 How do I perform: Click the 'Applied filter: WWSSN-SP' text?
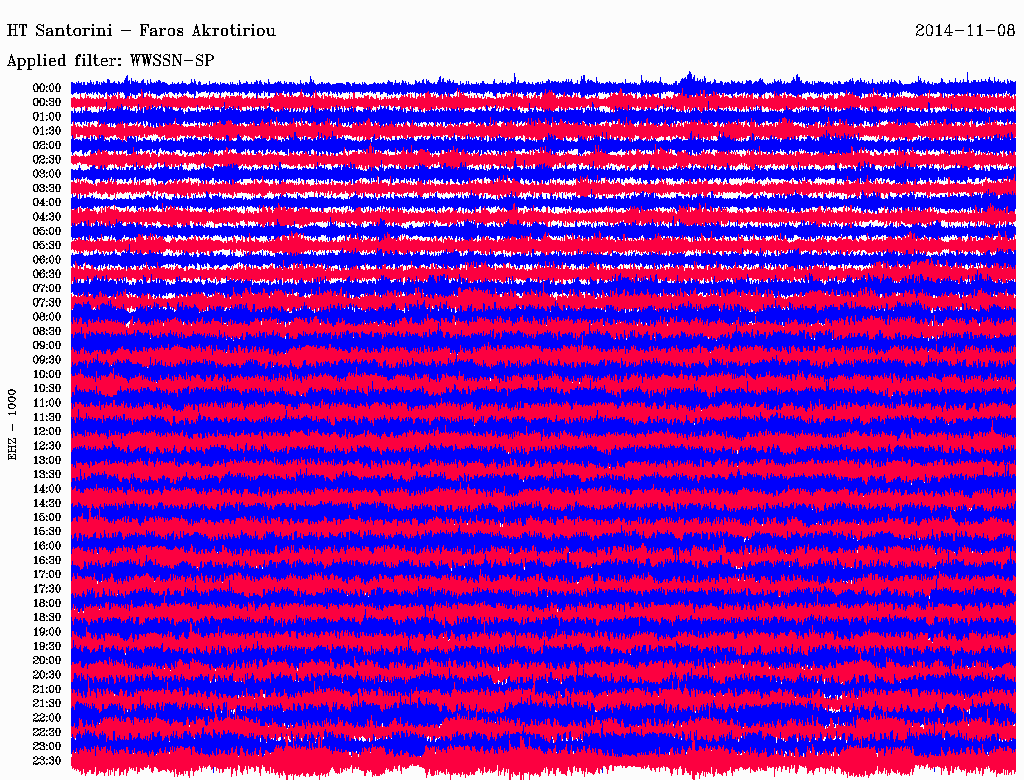pyautogui.click(x=110, y=61)
